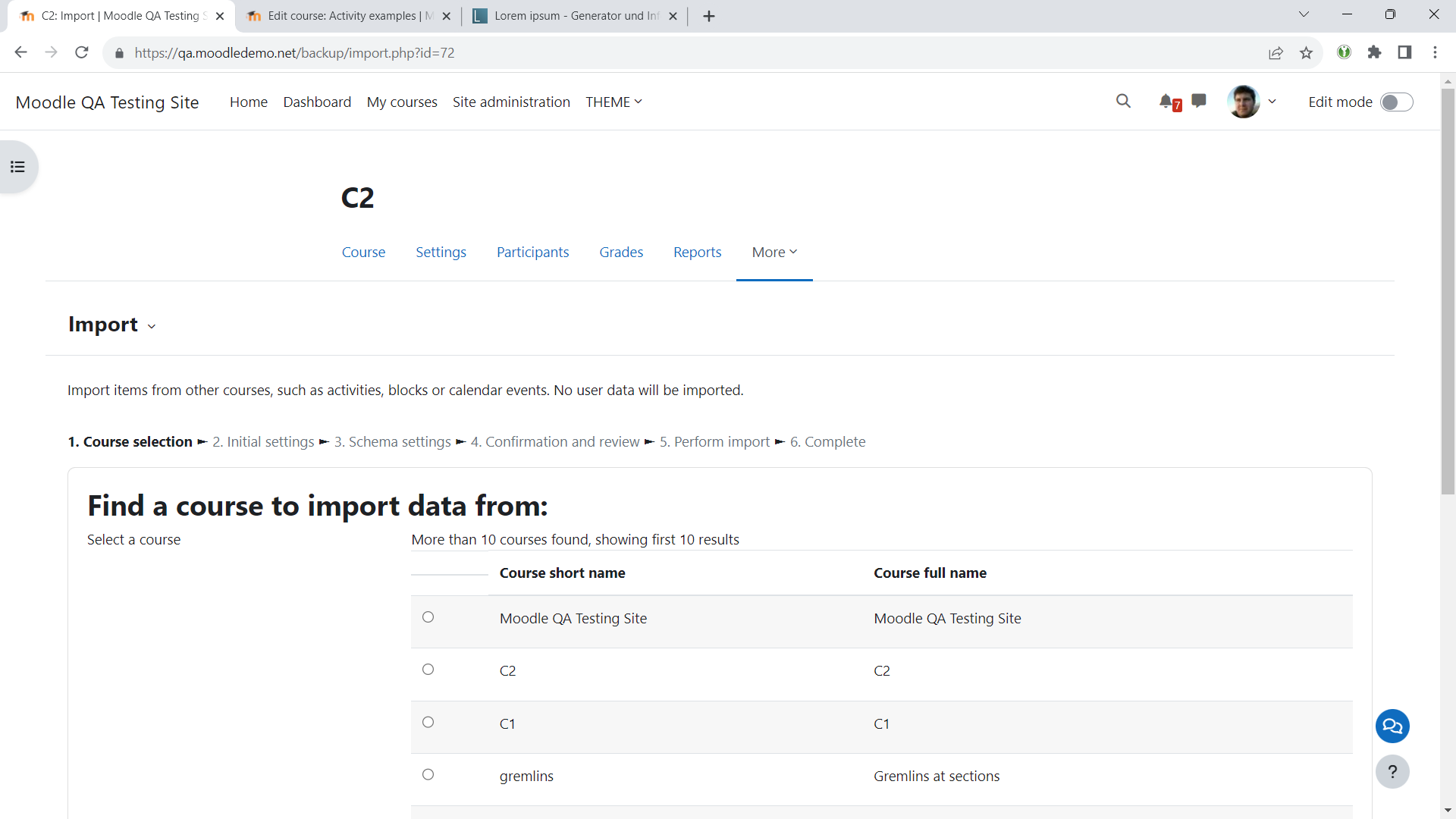Open the Extensions puzzle icon
The width and height of the screenshot is (1456, 819).
click(x=1374, y=52)
